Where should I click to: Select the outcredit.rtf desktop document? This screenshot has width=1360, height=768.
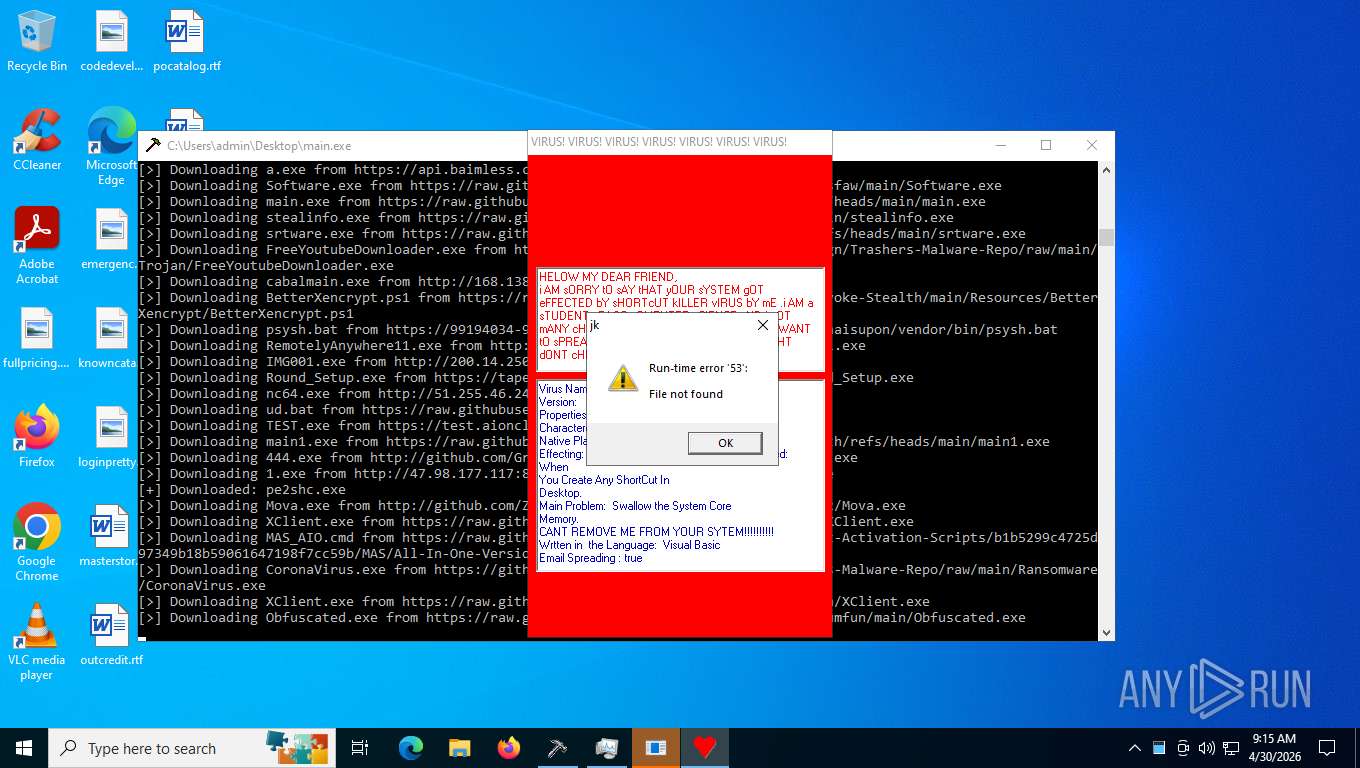(x=111, y=635)
